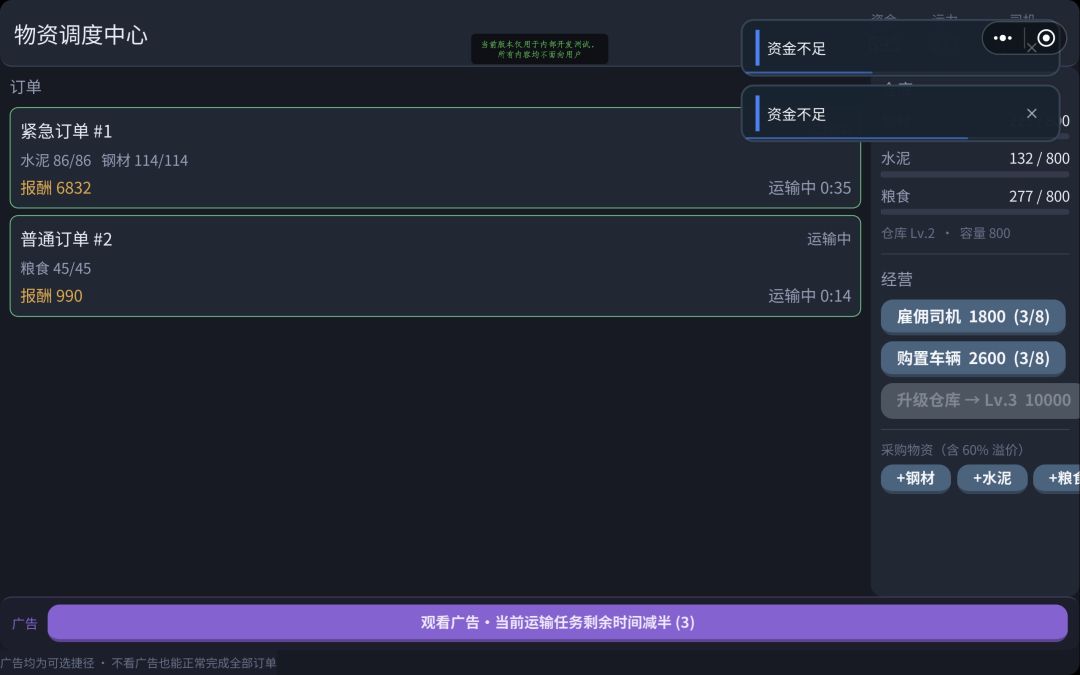Click the 运输中 status label on order #2

tap(829, 239)
